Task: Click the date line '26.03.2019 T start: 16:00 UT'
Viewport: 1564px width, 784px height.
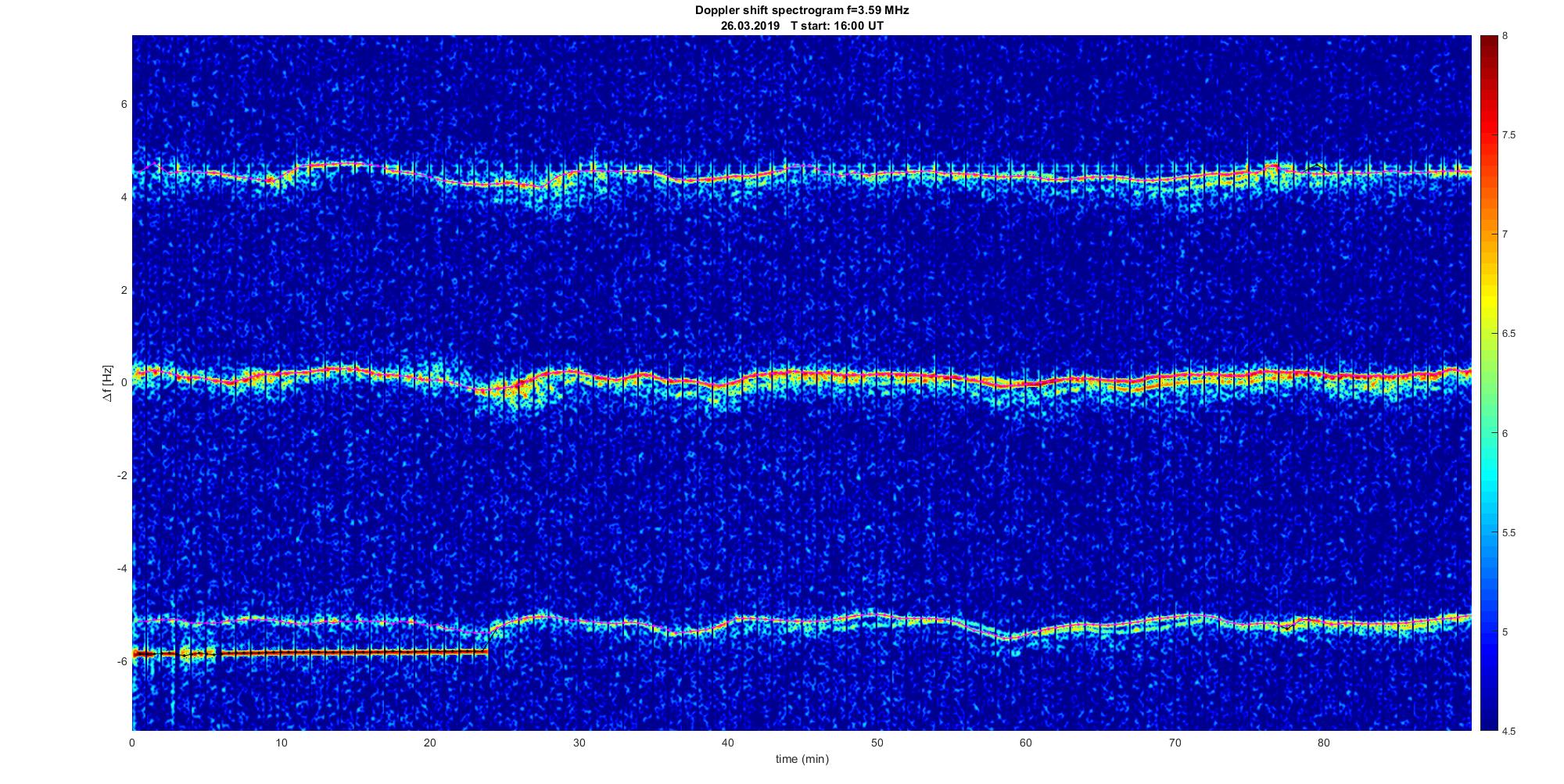Action: pos(802,25)
